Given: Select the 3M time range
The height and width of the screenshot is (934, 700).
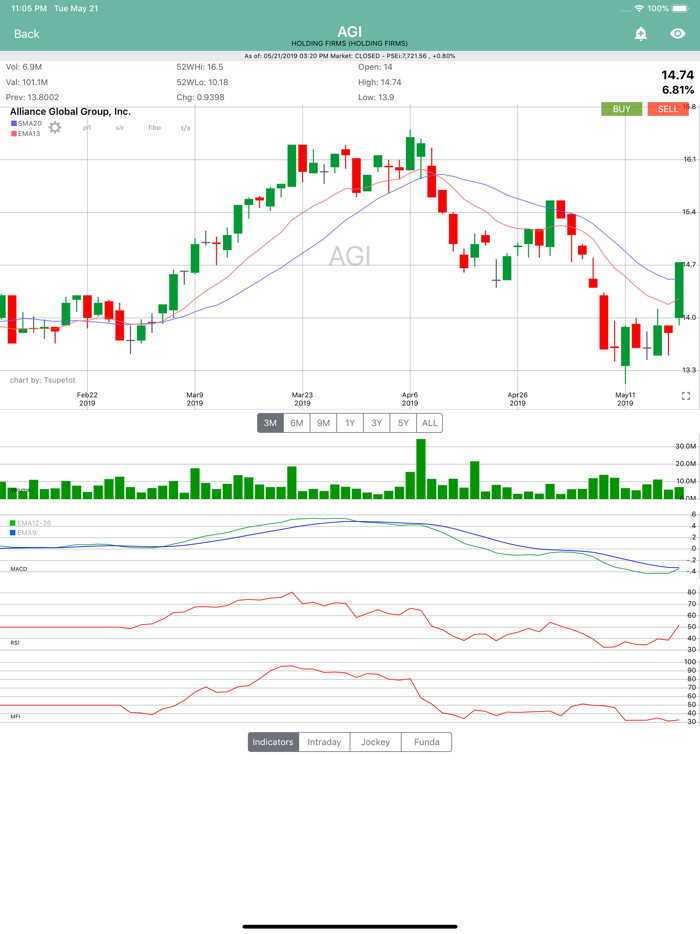Looking at the screenshot, I should coord(270,423).
